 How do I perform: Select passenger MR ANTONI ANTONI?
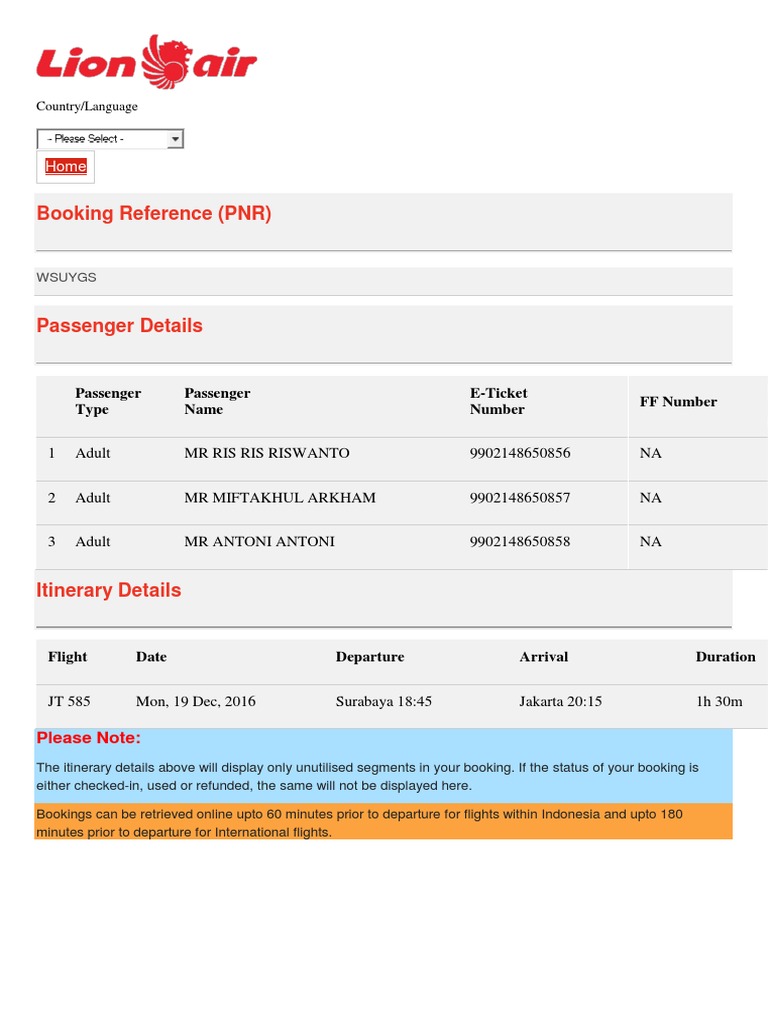(x=259, y=541)
